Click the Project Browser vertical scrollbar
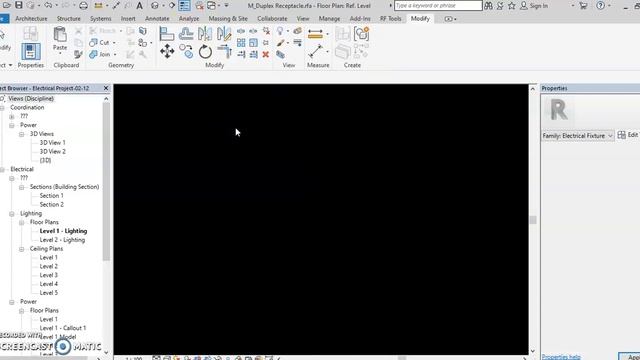The width and height of the screenshot is (640, 360). pyautogui.click(x=106, y=182)
